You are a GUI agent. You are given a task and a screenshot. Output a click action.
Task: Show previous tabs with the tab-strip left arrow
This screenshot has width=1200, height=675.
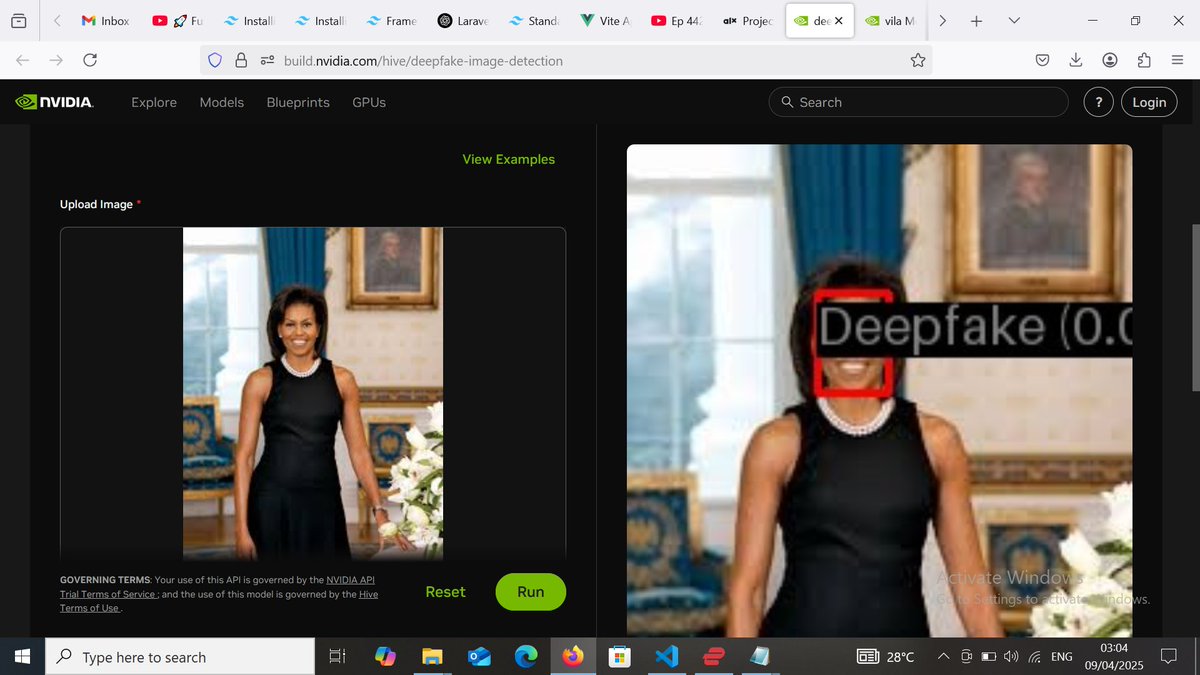(x=57, y=21)
